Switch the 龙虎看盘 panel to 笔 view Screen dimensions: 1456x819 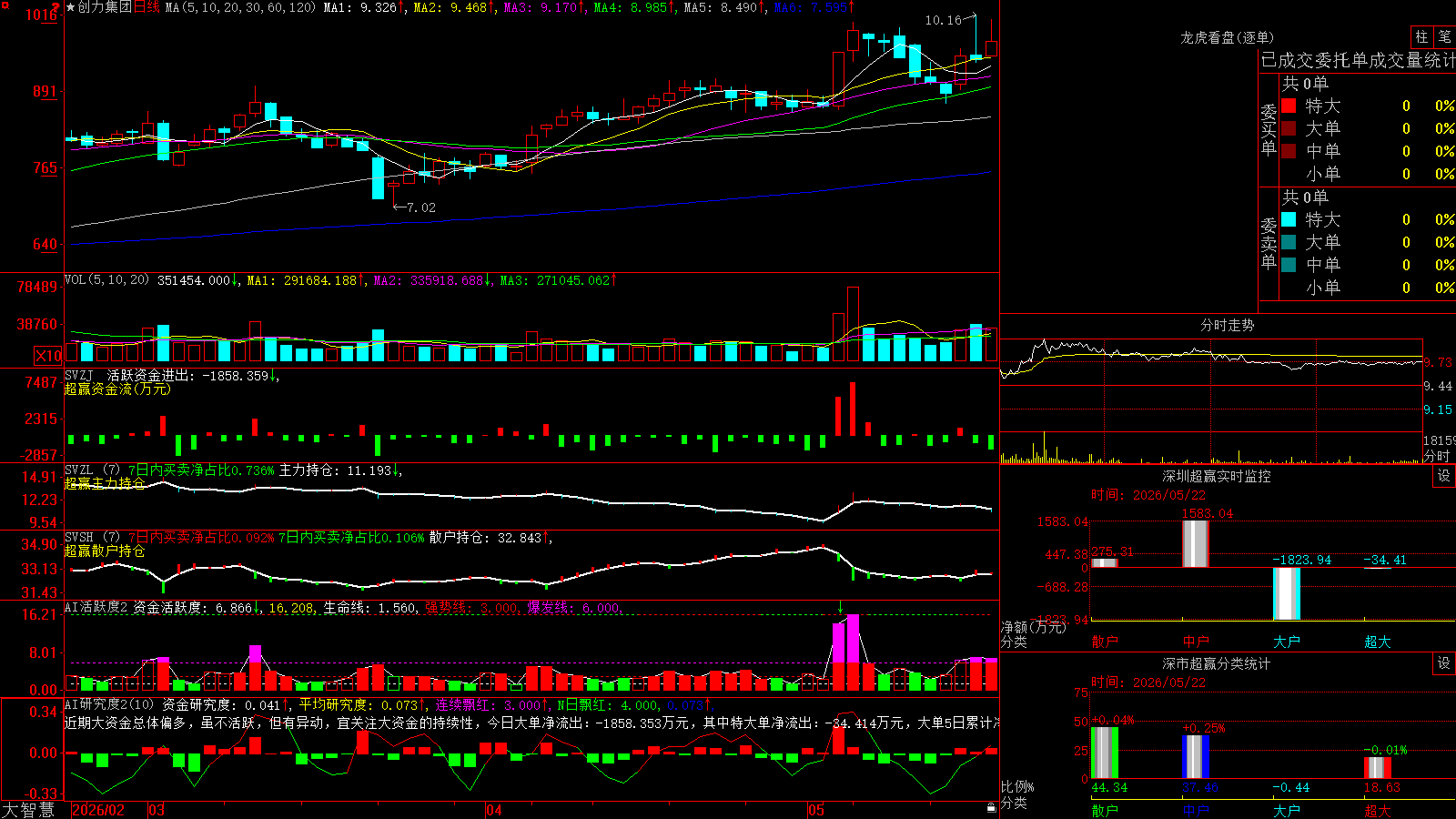pyautogui.click(x=1444, y=37)
